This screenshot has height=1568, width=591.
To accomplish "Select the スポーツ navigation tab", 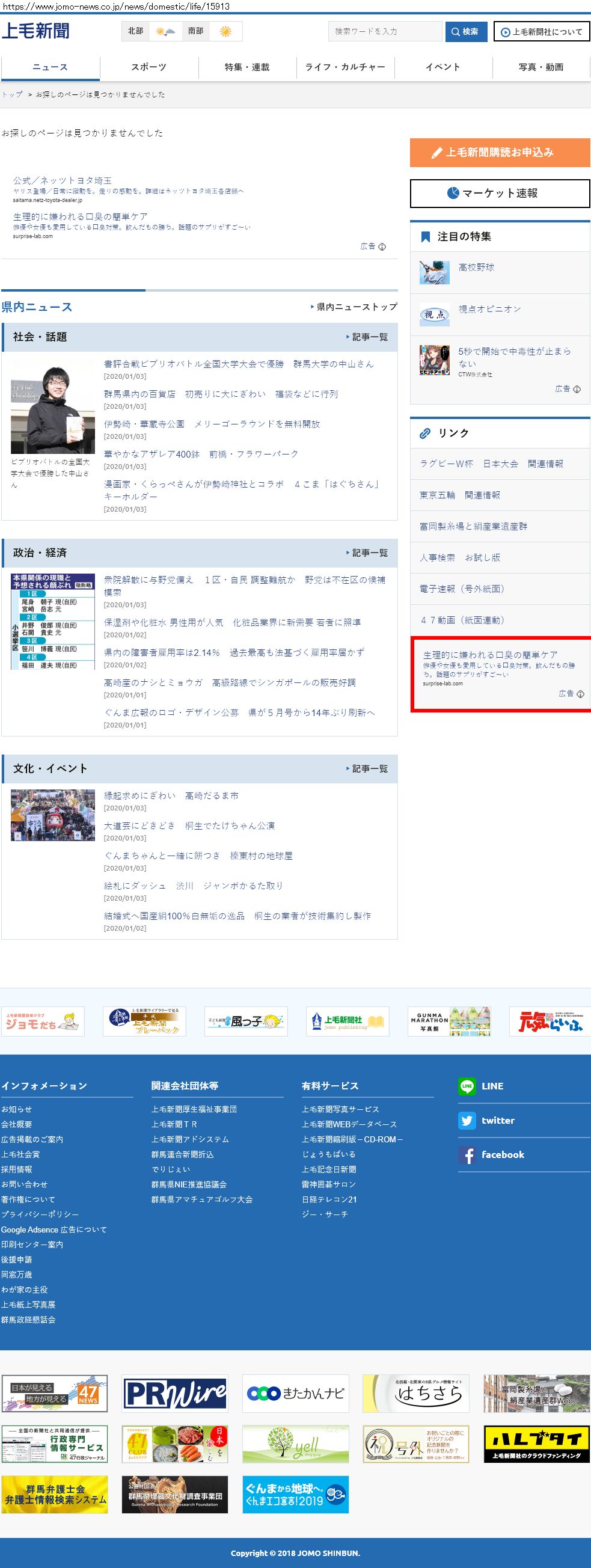I will pyautogui.click(x=149, y=67).
